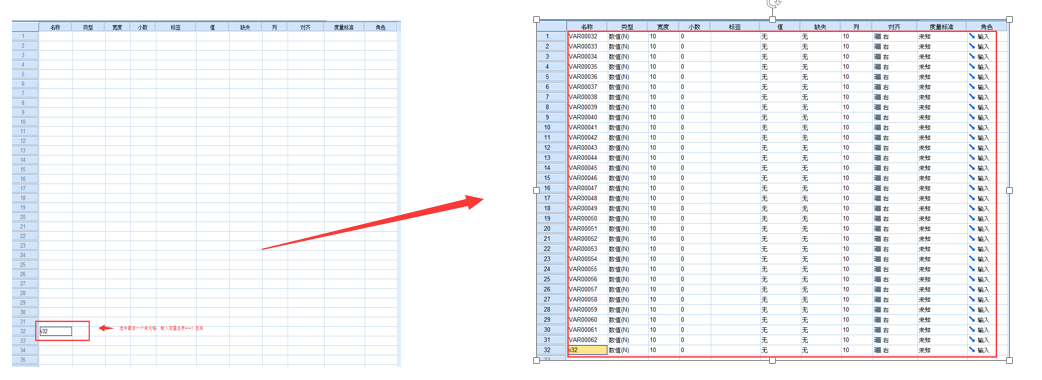
Task: Select the 角色 column header in right grid
Action: pyautogui.click(x=987, y=27)
